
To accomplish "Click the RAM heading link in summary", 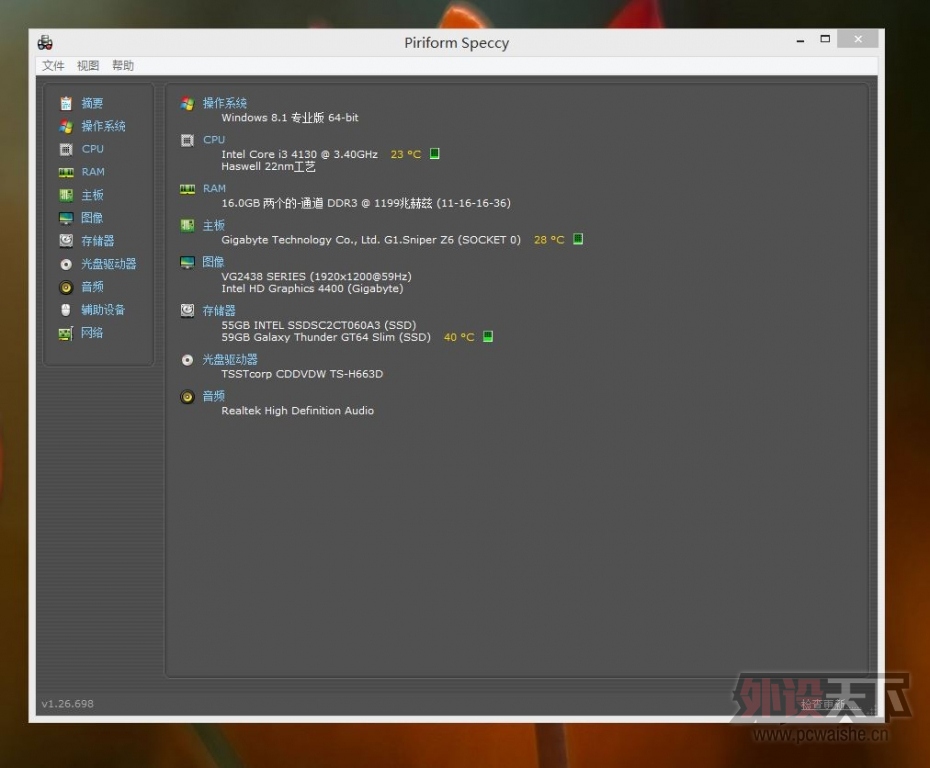I will click(x=214, y=189).
